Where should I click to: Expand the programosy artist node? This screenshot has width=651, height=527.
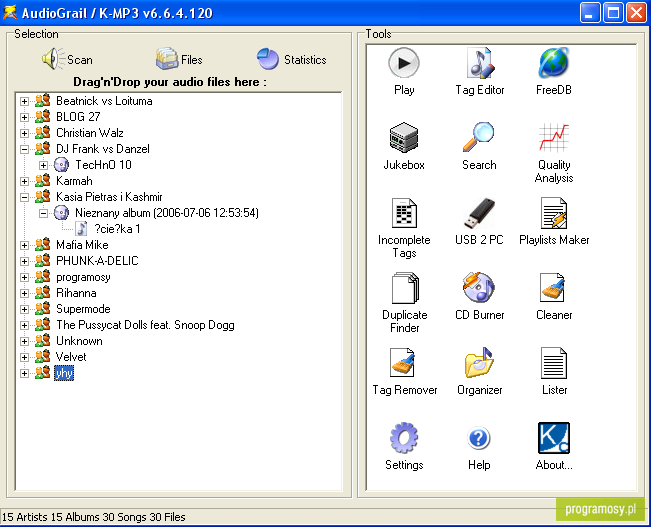click(24, 277)
